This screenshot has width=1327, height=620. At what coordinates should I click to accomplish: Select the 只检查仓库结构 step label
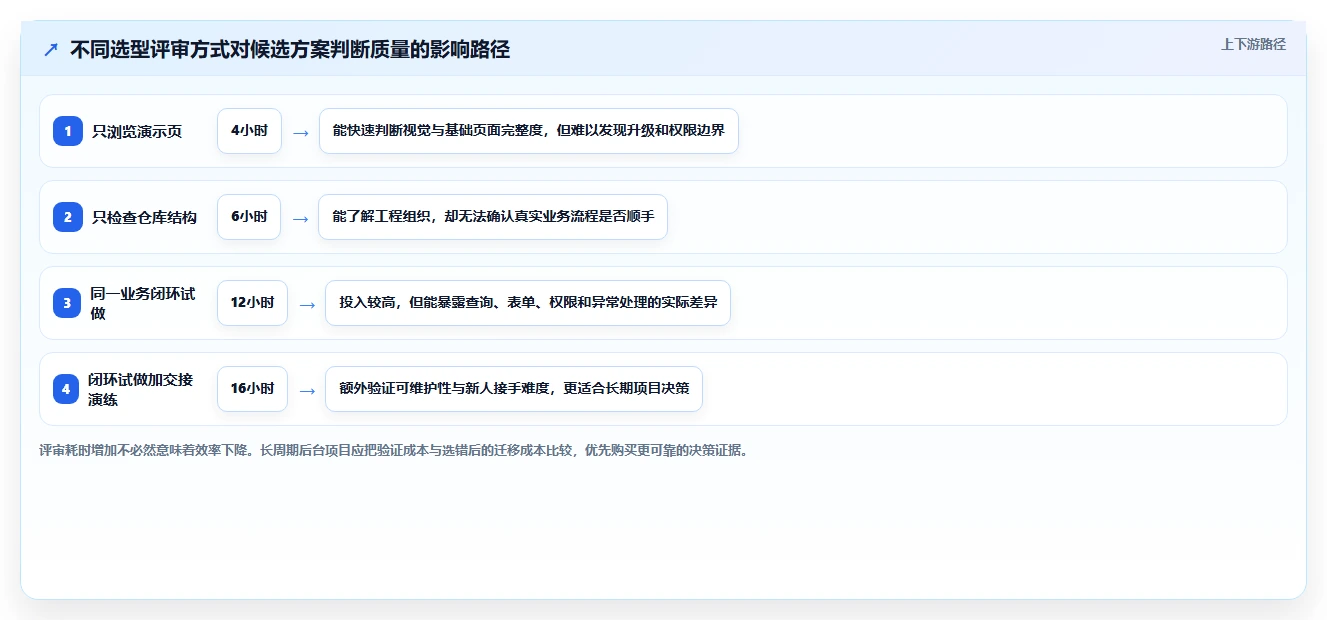coord(144,217)
